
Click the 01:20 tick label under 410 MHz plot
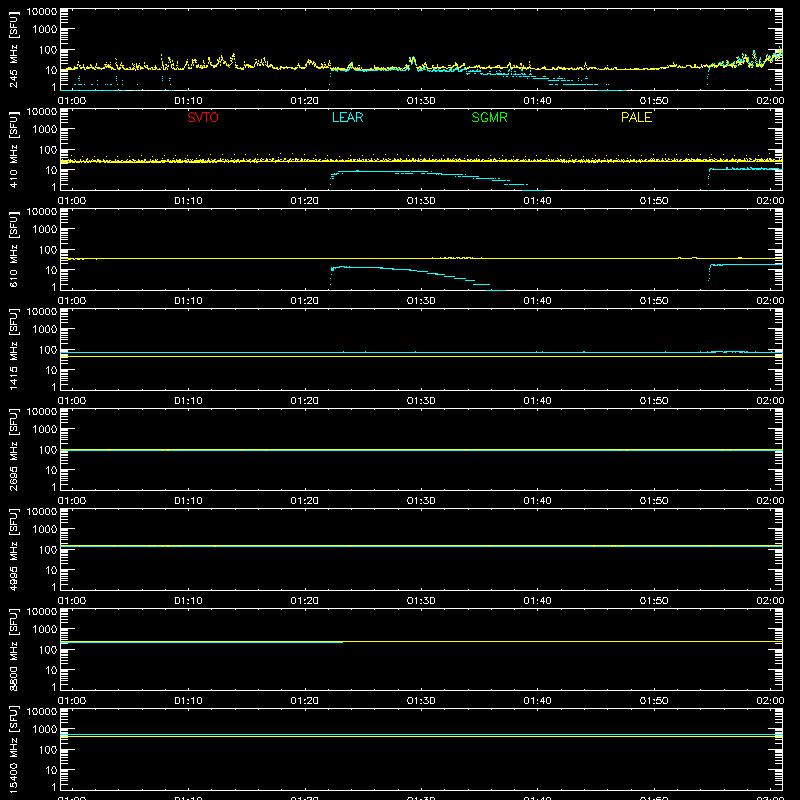pos(305,201)
